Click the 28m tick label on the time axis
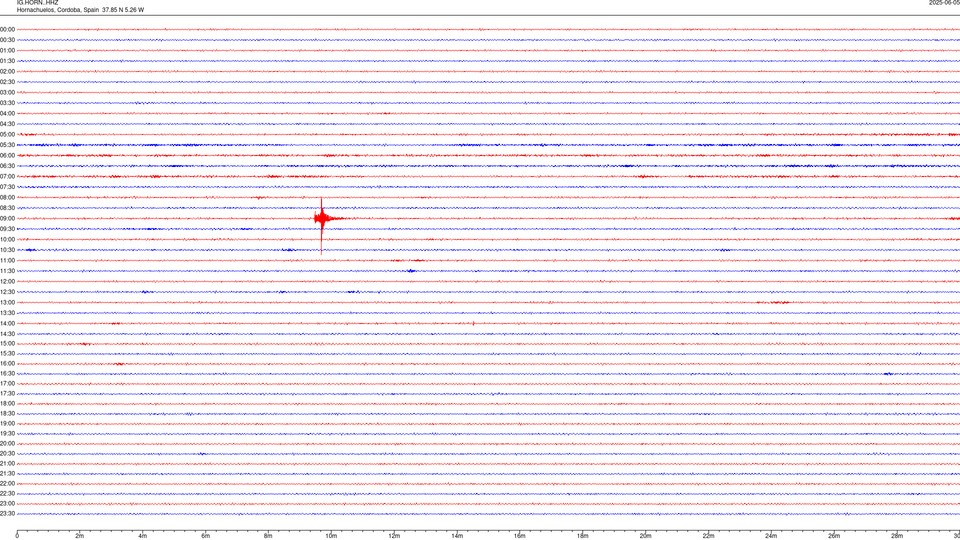Viewport: 960px width, 540px height. point(897,536)
